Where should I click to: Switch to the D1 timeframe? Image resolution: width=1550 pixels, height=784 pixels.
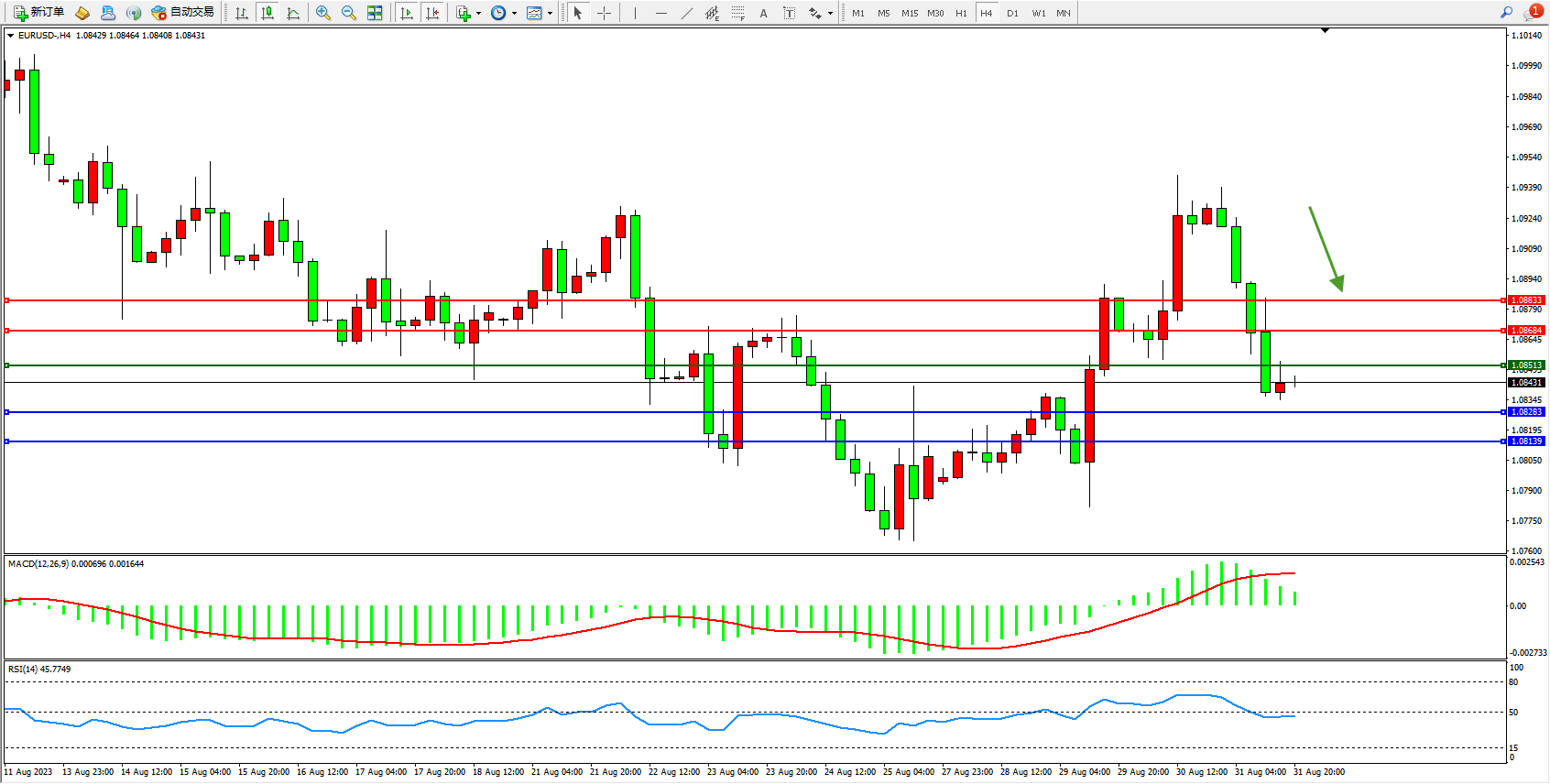tap(1012, 13)
